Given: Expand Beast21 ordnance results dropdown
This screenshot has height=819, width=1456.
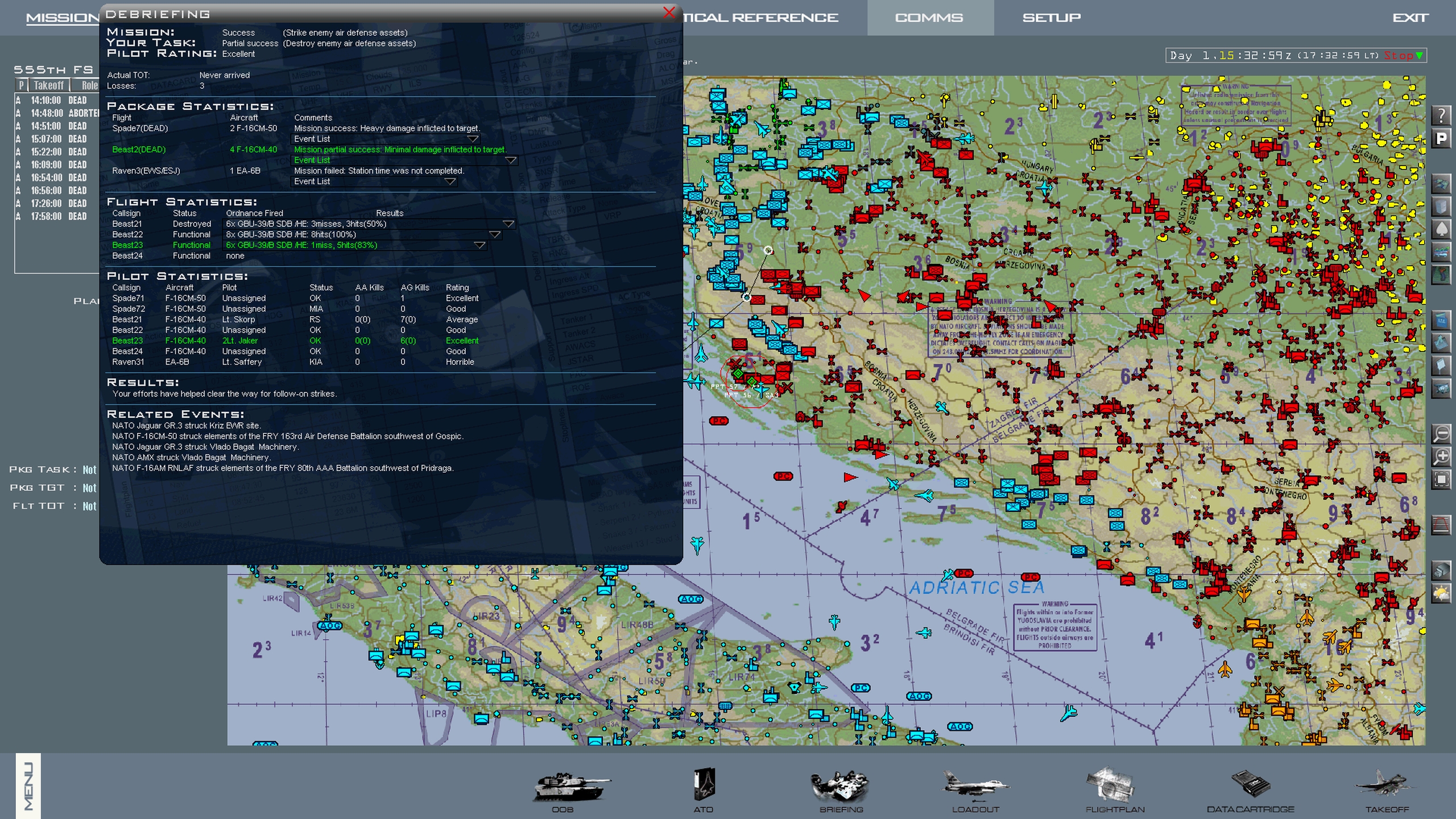Looking at the screenshot, I should 508,224.
